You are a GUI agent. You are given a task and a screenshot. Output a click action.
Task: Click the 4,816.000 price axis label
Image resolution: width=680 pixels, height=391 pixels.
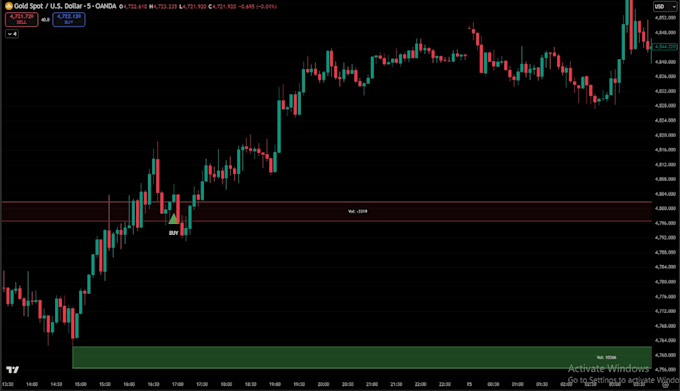pos(665,150)
